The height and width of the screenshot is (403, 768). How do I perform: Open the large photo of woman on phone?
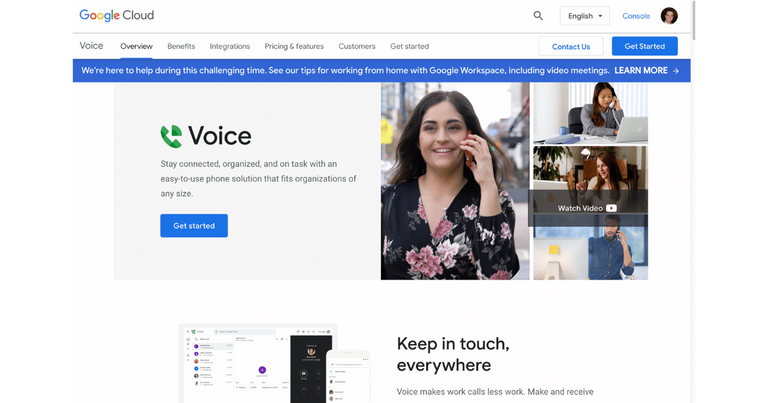455,181
